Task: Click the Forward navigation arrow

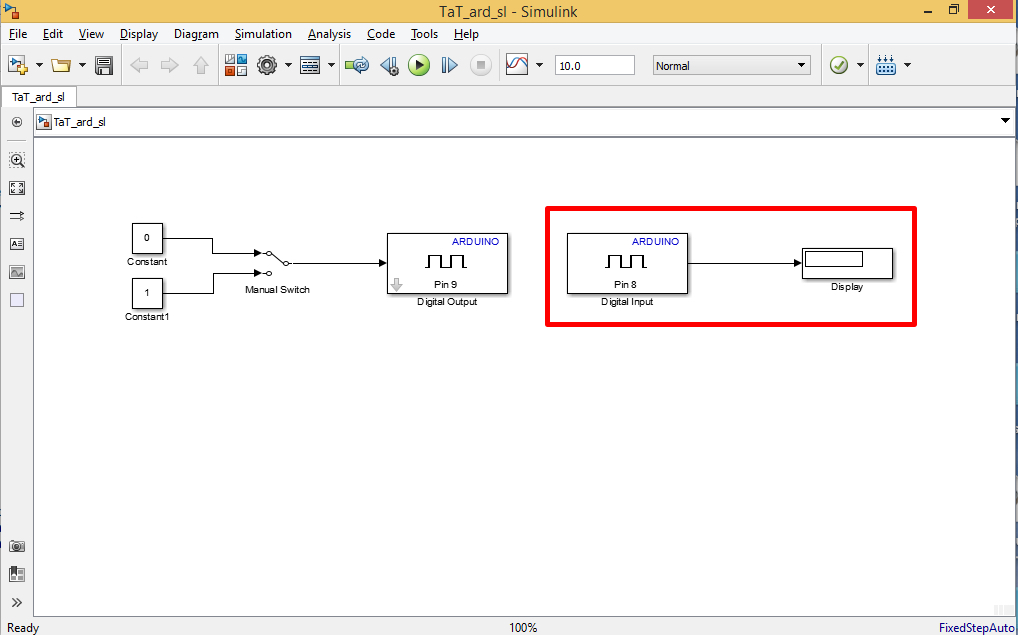Action: pyautogui.click(x=169, y=65)
